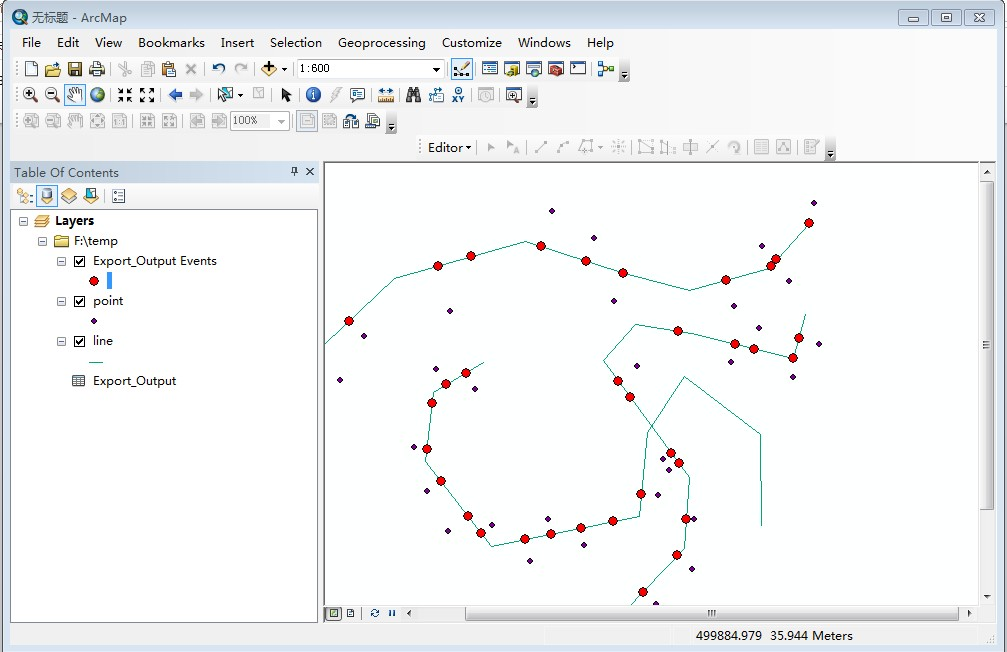Select the Zoom Out magnifier tool
Image resolution: width=1007 pixels, height=652 pixels.
point(52,95)
